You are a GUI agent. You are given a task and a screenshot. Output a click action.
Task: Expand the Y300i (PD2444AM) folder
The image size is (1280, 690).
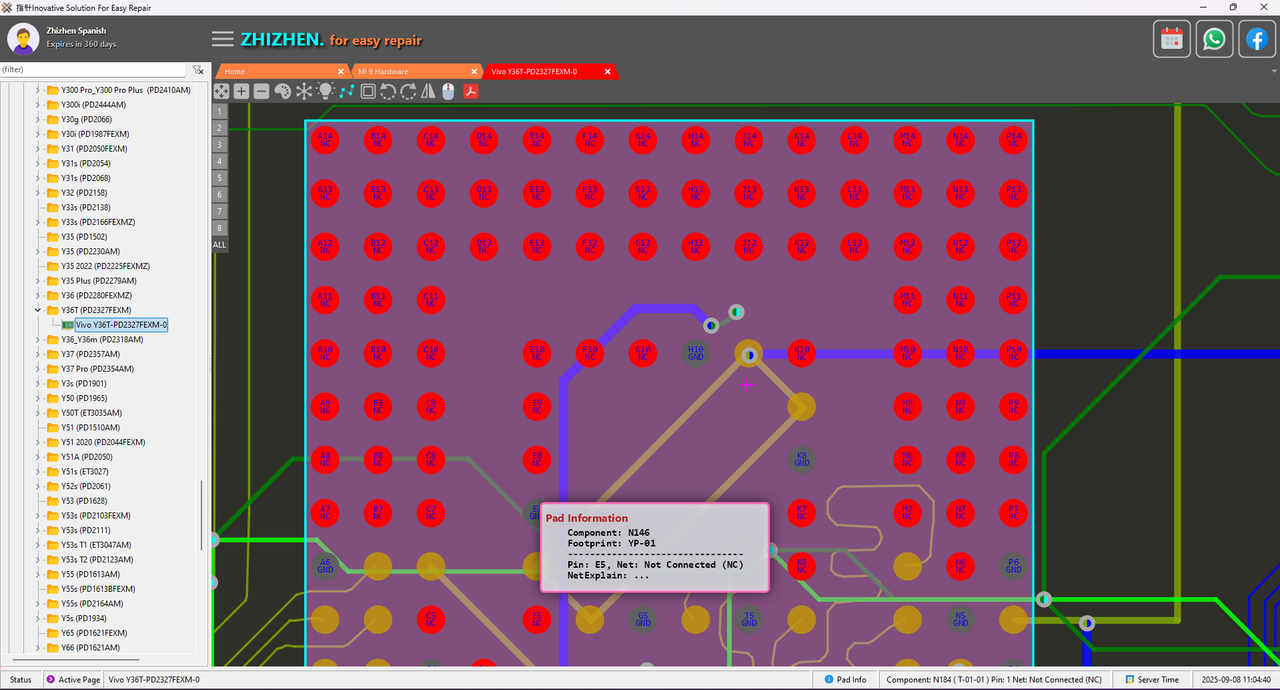pos(38,104)
